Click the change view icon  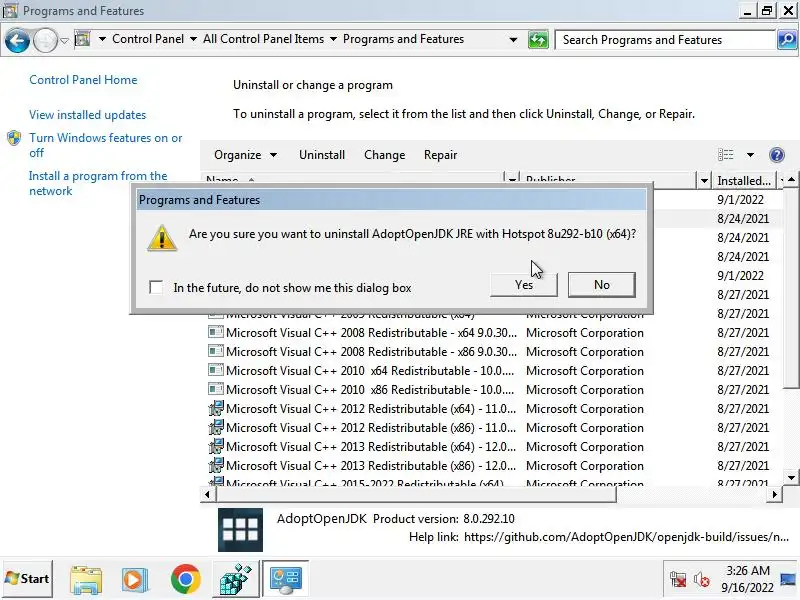pyautogui.click(x=726, y=155)
